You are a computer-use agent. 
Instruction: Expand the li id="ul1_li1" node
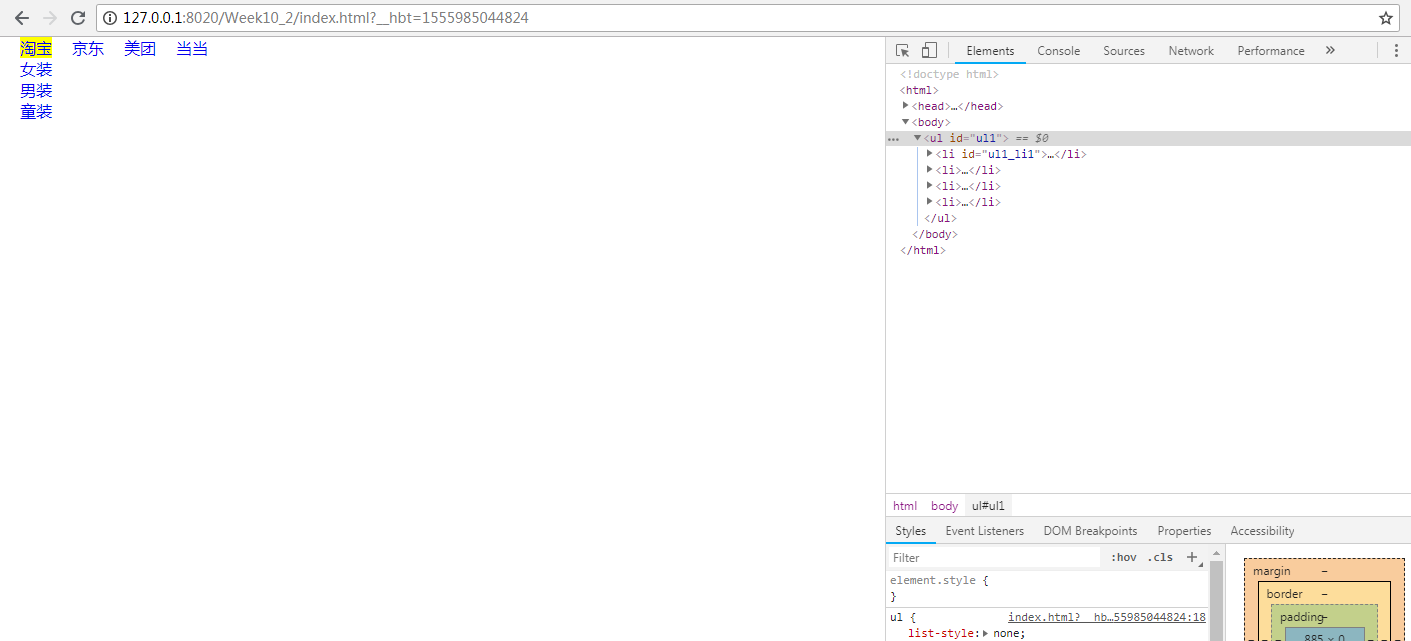click(930, 154)
